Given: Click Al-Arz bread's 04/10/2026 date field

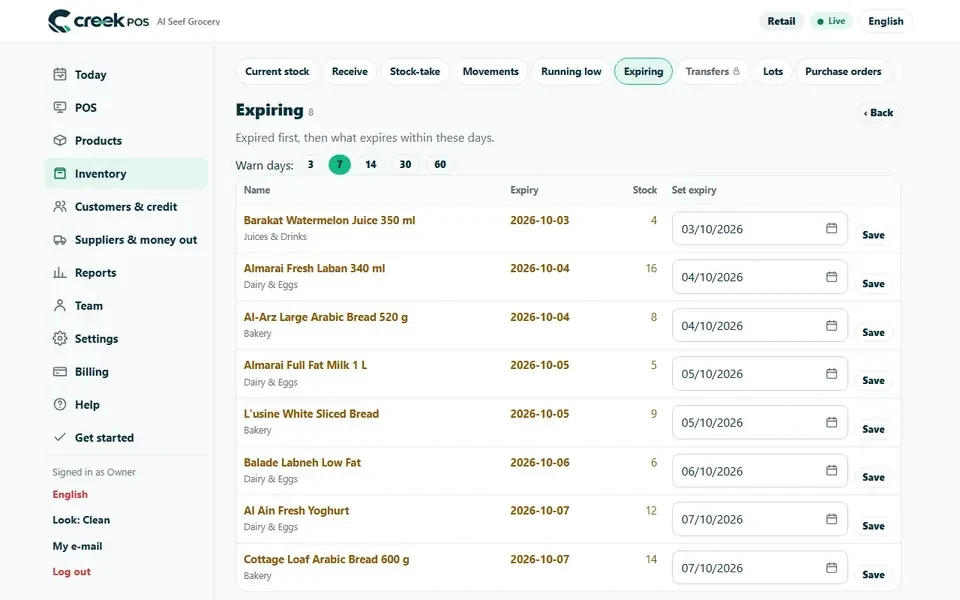Looking at the screenshot, I should pos(759,325).
